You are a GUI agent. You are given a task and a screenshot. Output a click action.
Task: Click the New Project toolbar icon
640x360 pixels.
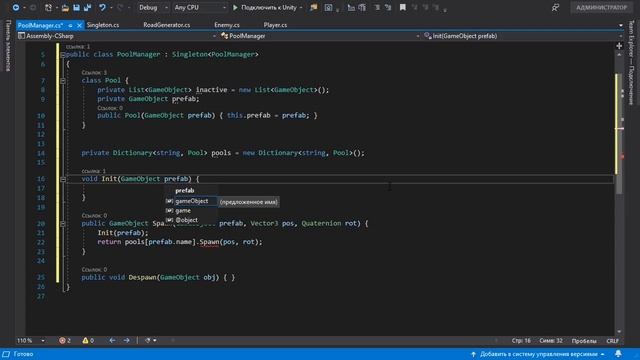coord(48,7)
